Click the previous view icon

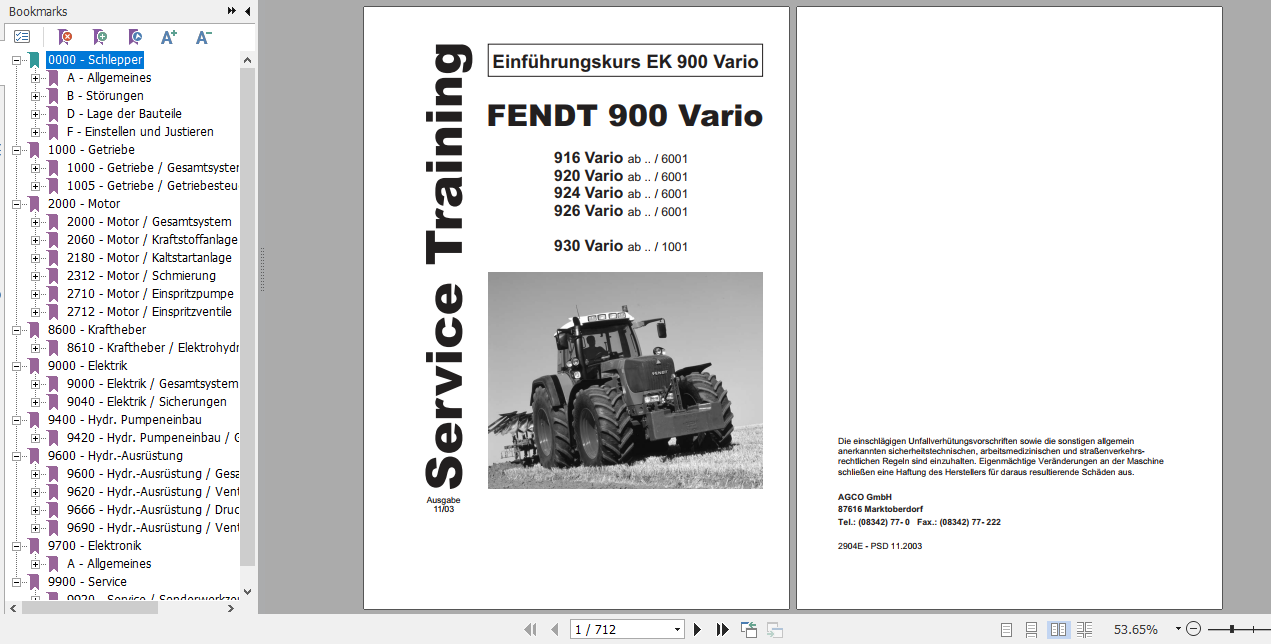[x=749, y=629]
